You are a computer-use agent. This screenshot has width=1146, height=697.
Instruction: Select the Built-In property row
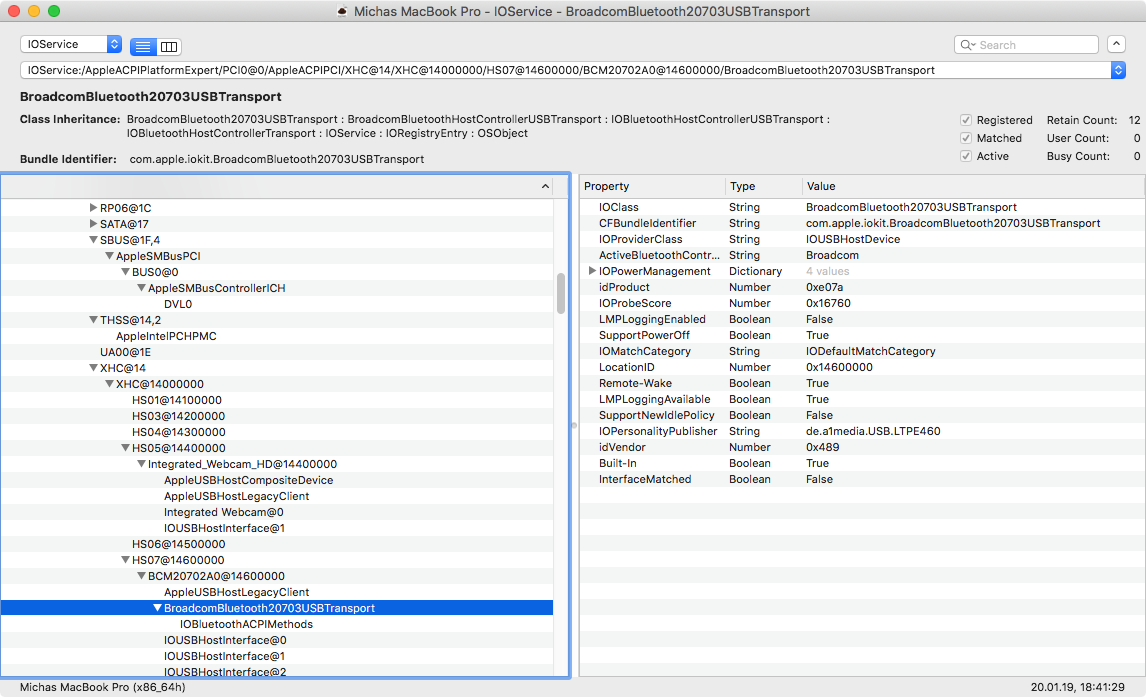click(862, 463)
